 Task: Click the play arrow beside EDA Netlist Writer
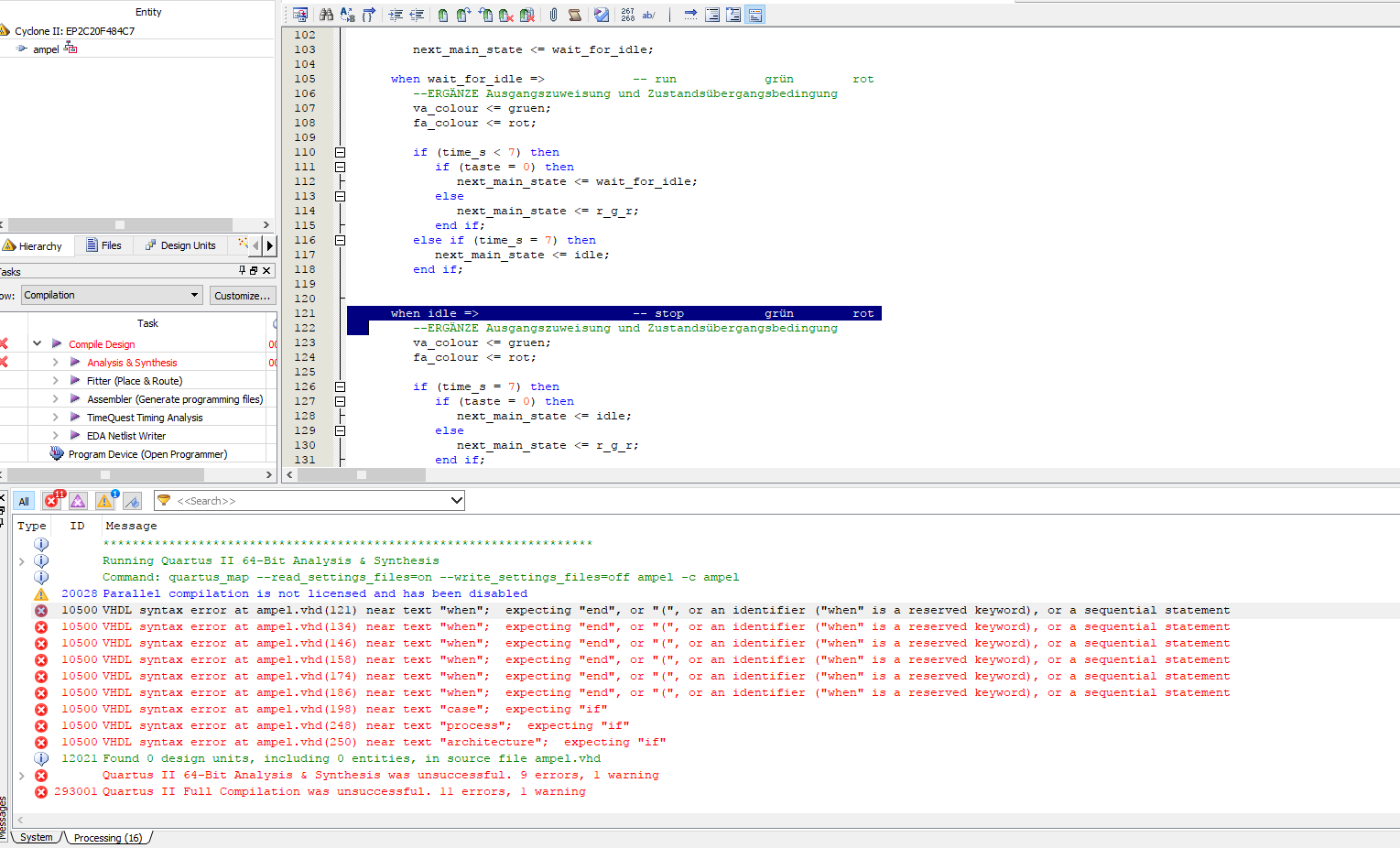[x=75, y=435]
